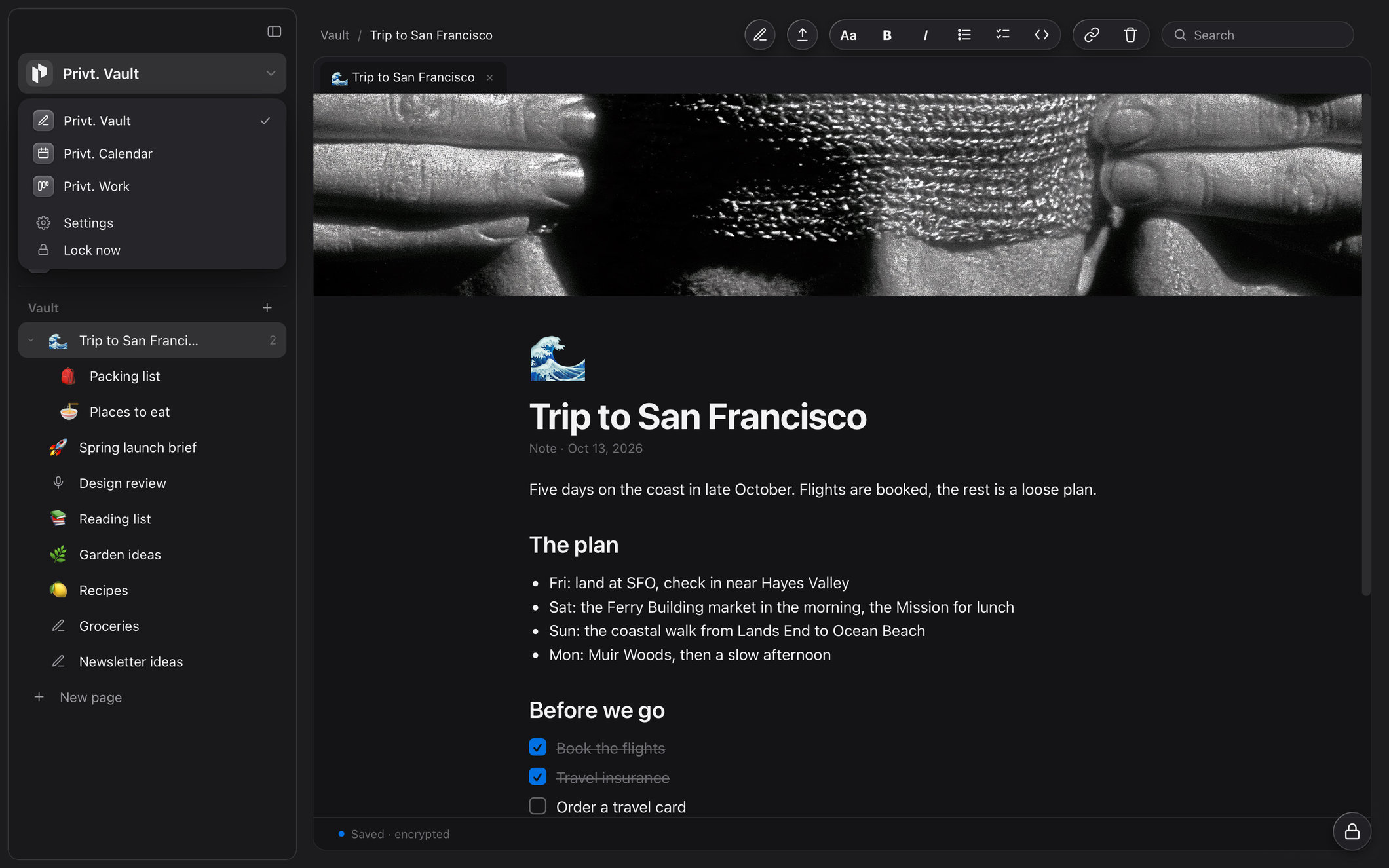Delete note with trash icon

coord(1130,35)
